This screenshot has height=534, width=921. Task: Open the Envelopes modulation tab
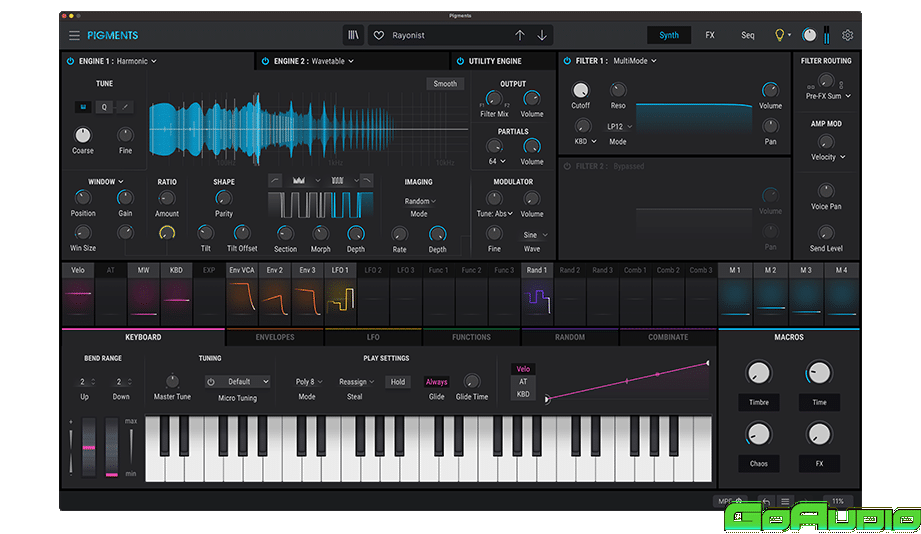coord(275,337)
